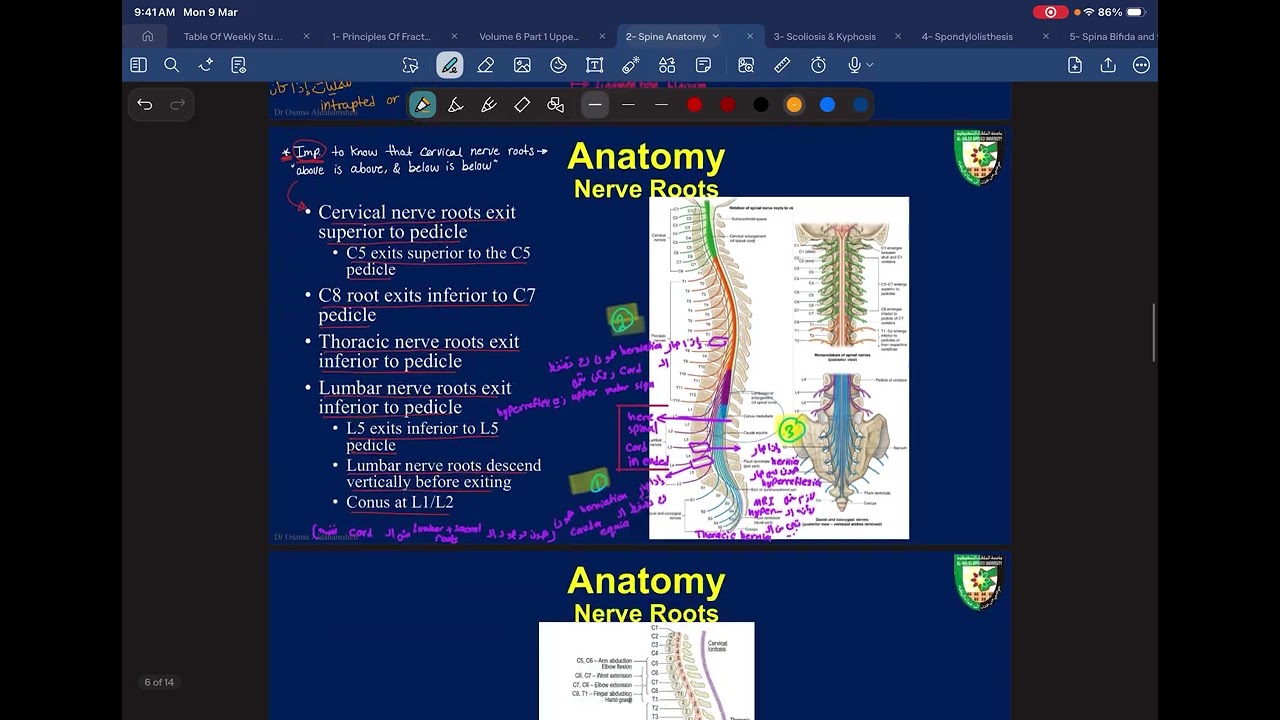
Task: Tap the text "Conus at L1/L2"
Action: pyautogui.click(x=400, y=502)
